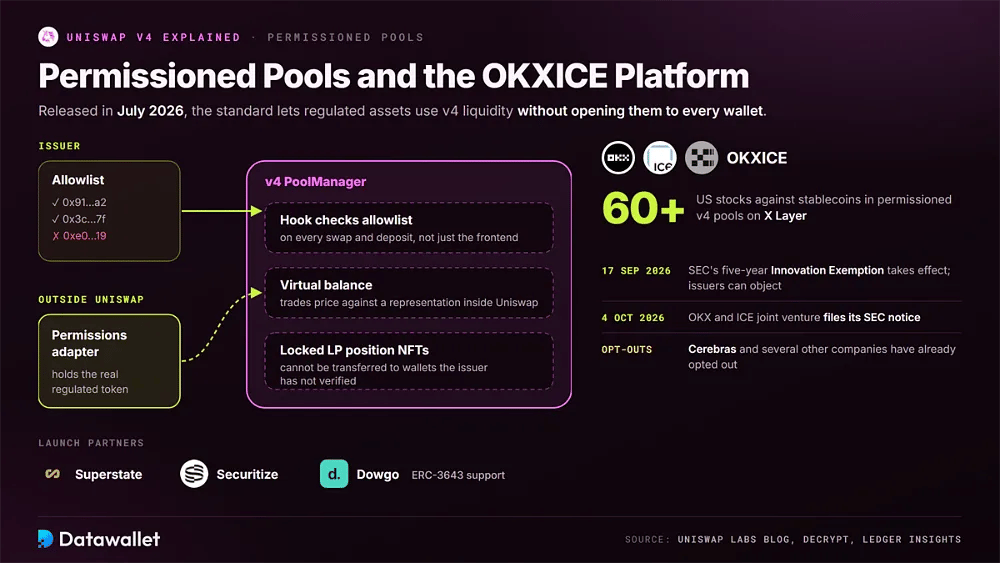The image size is (1000, 563).
Task: Click the 'Securitize' partner name
Action: point(247,474)
